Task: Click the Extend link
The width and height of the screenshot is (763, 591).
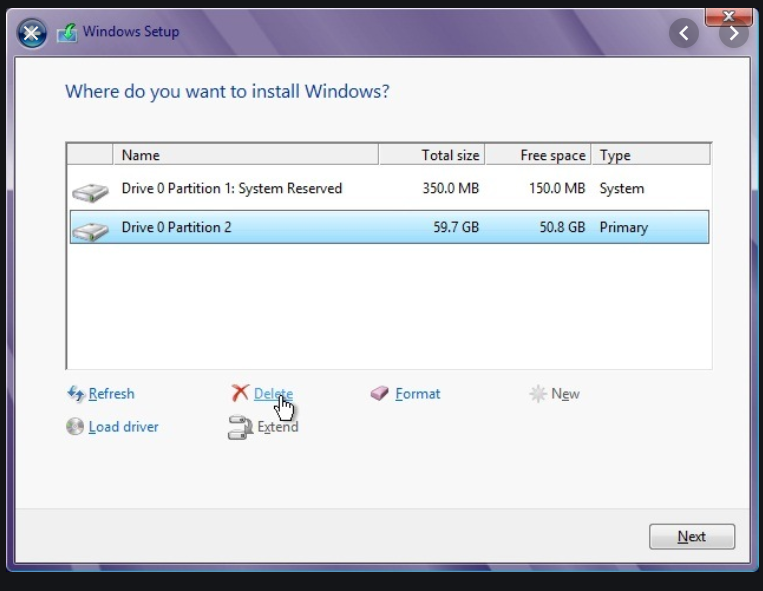Action: 277,427
